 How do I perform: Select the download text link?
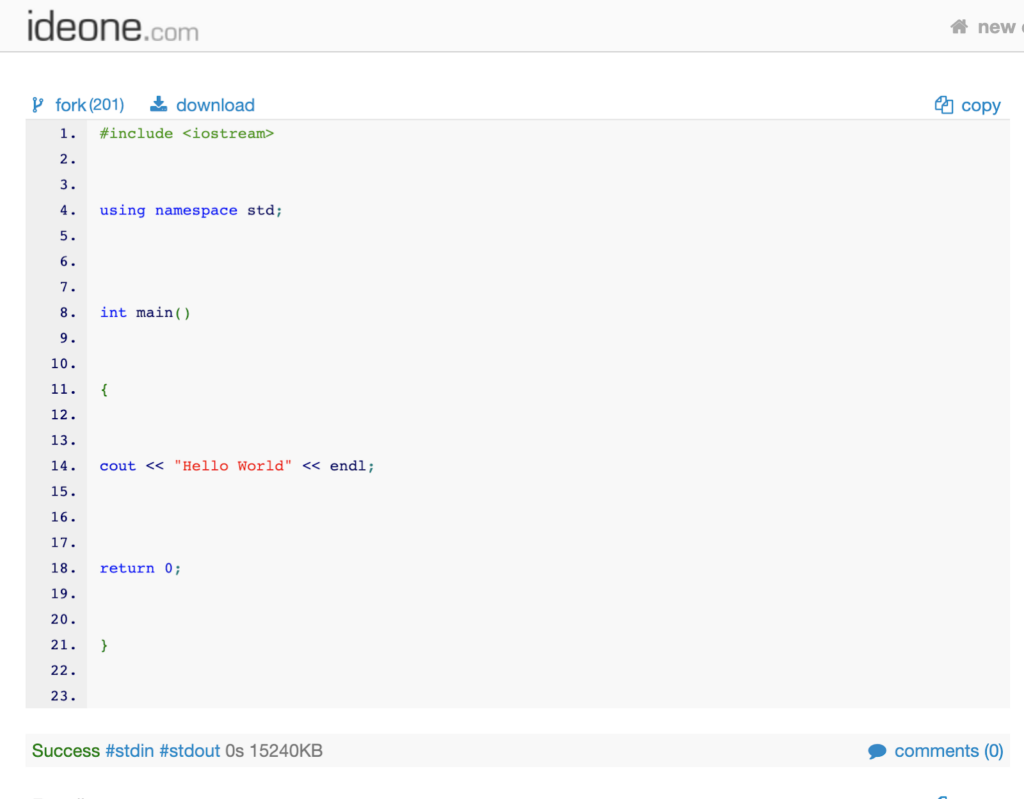coord(215,105)
